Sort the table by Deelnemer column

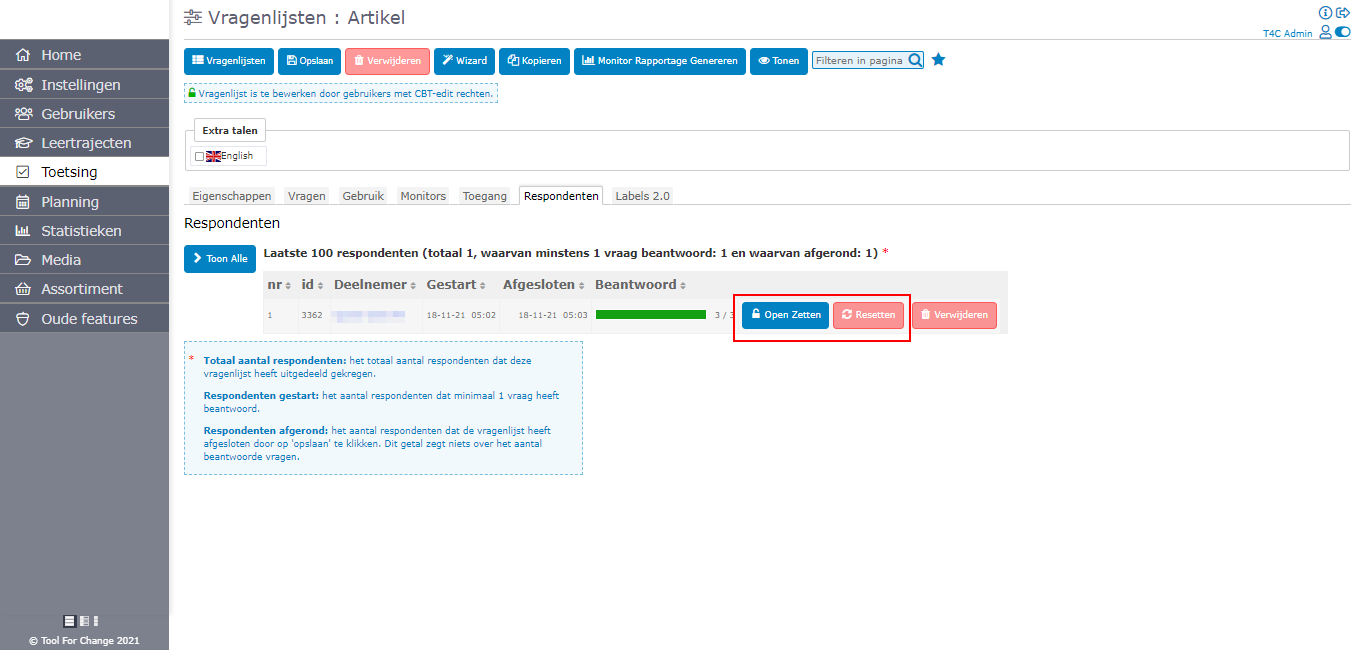pyautogui.click(x=369, y=285)
